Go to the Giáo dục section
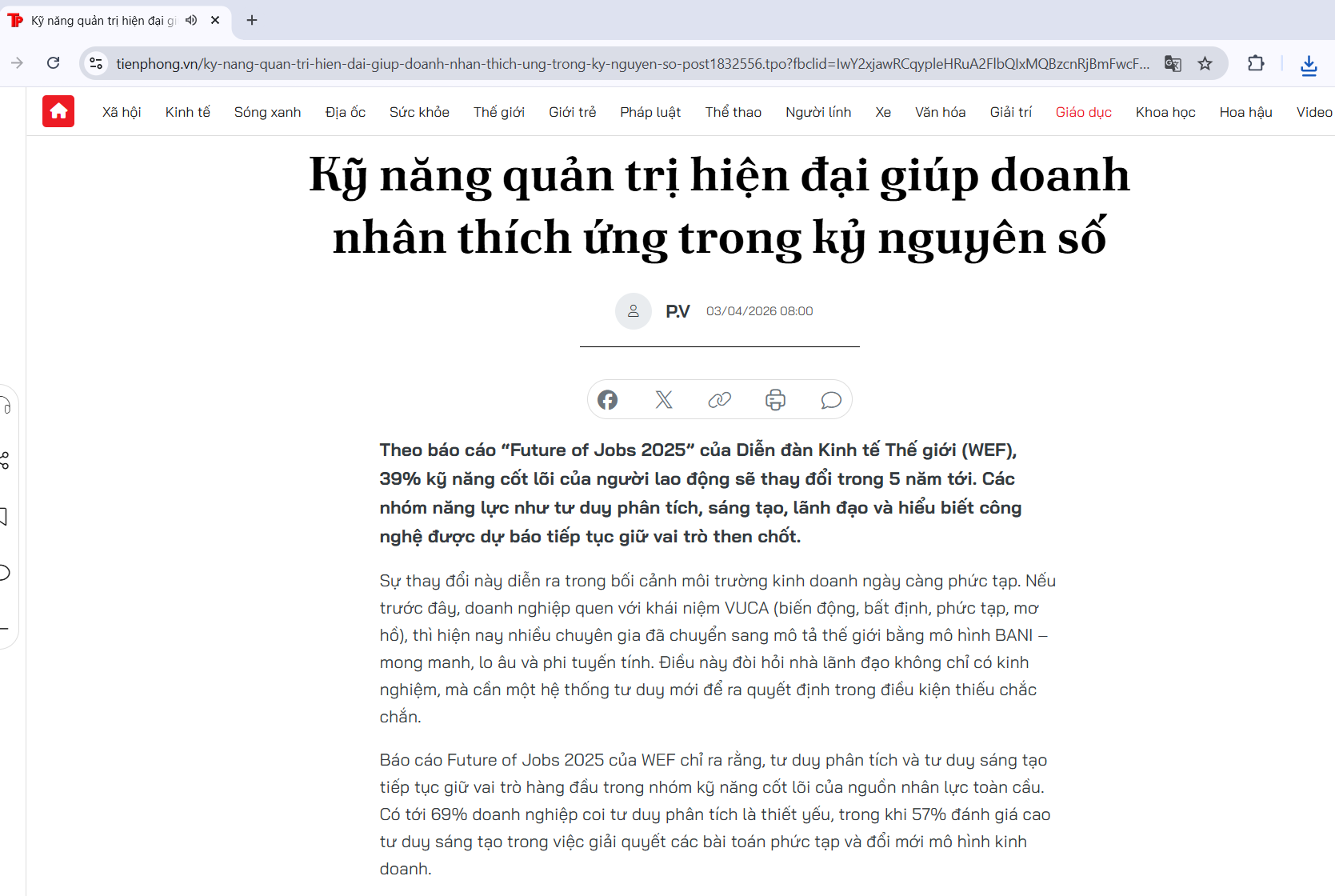 [1083, 112]
